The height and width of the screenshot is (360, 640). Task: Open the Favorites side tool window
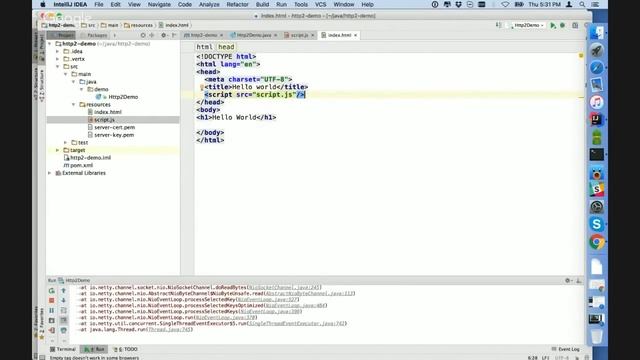click(x=41, y=323)
